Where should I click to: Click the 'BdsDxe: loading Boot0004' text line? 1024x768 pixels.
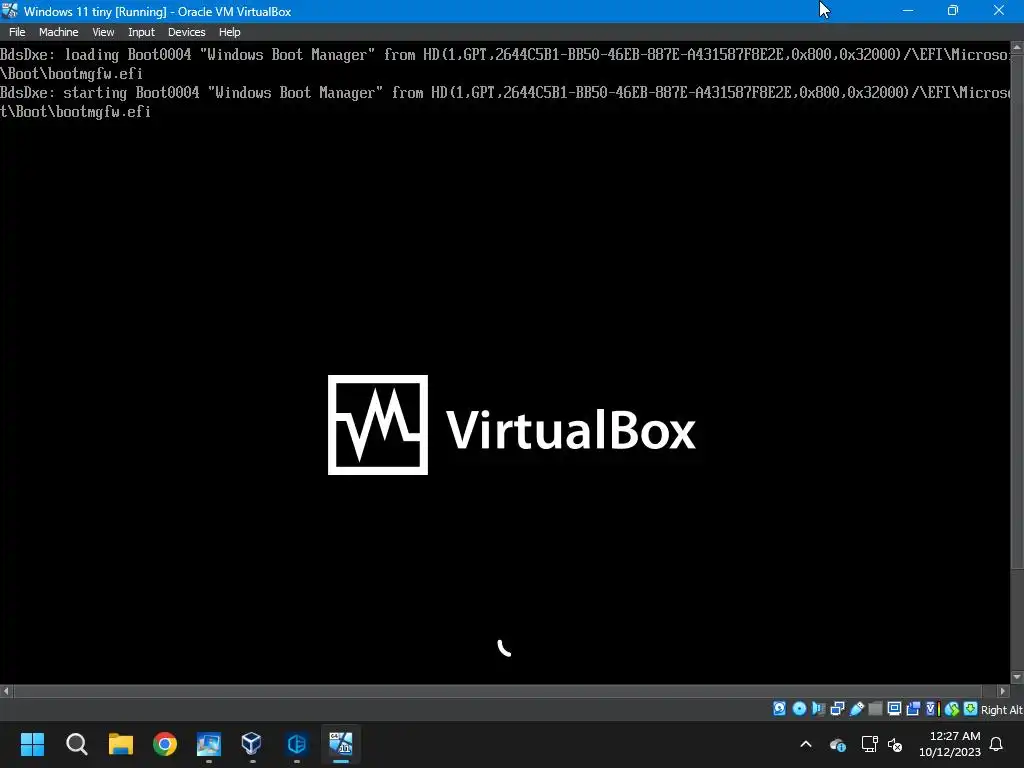505,64
